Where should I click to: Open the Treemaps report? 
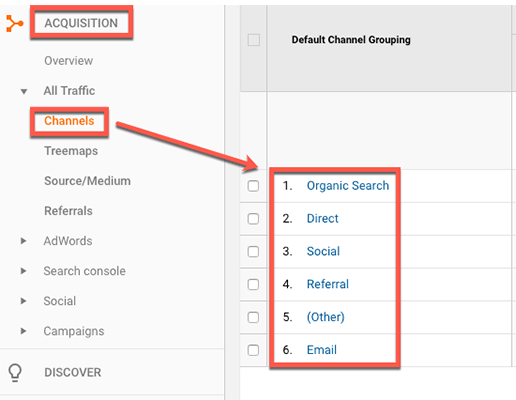71,151
